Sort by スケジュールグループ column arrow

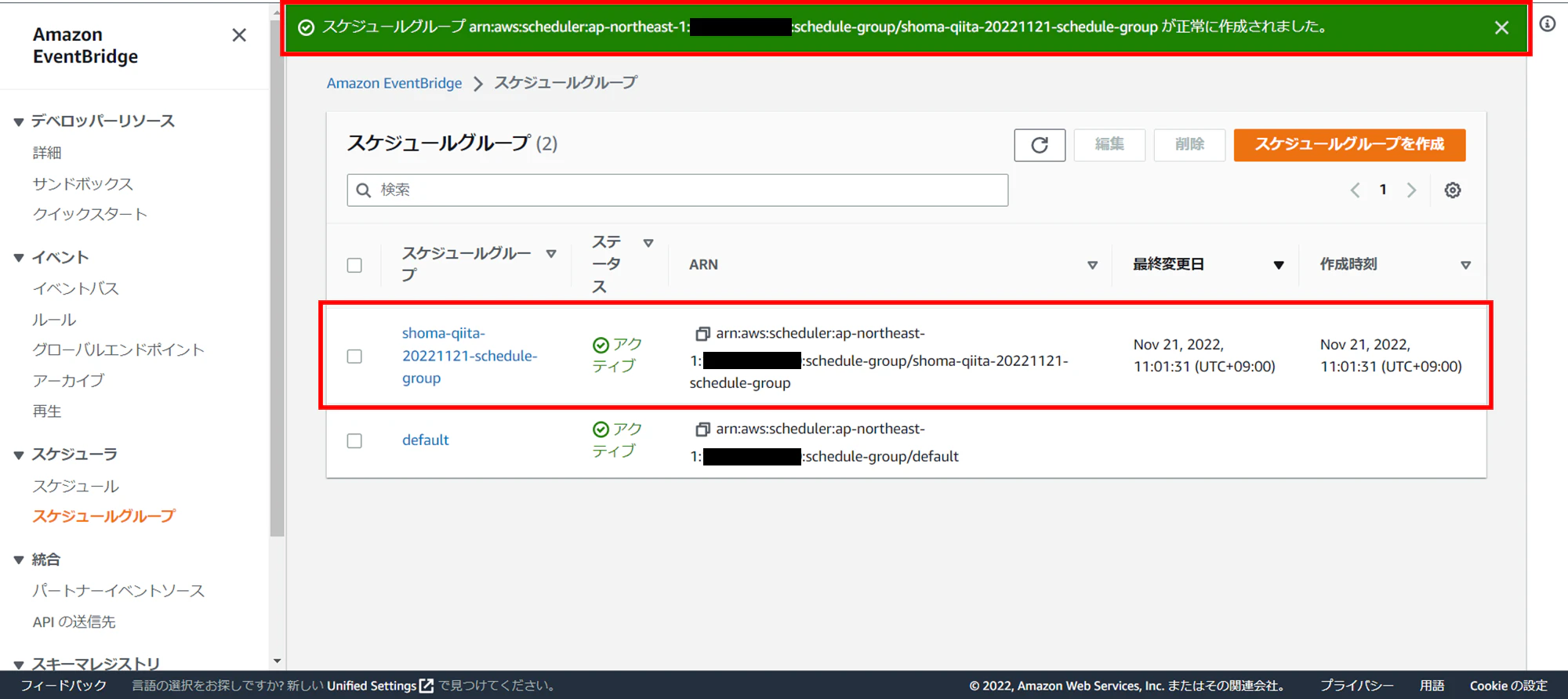tap(551, 254)
